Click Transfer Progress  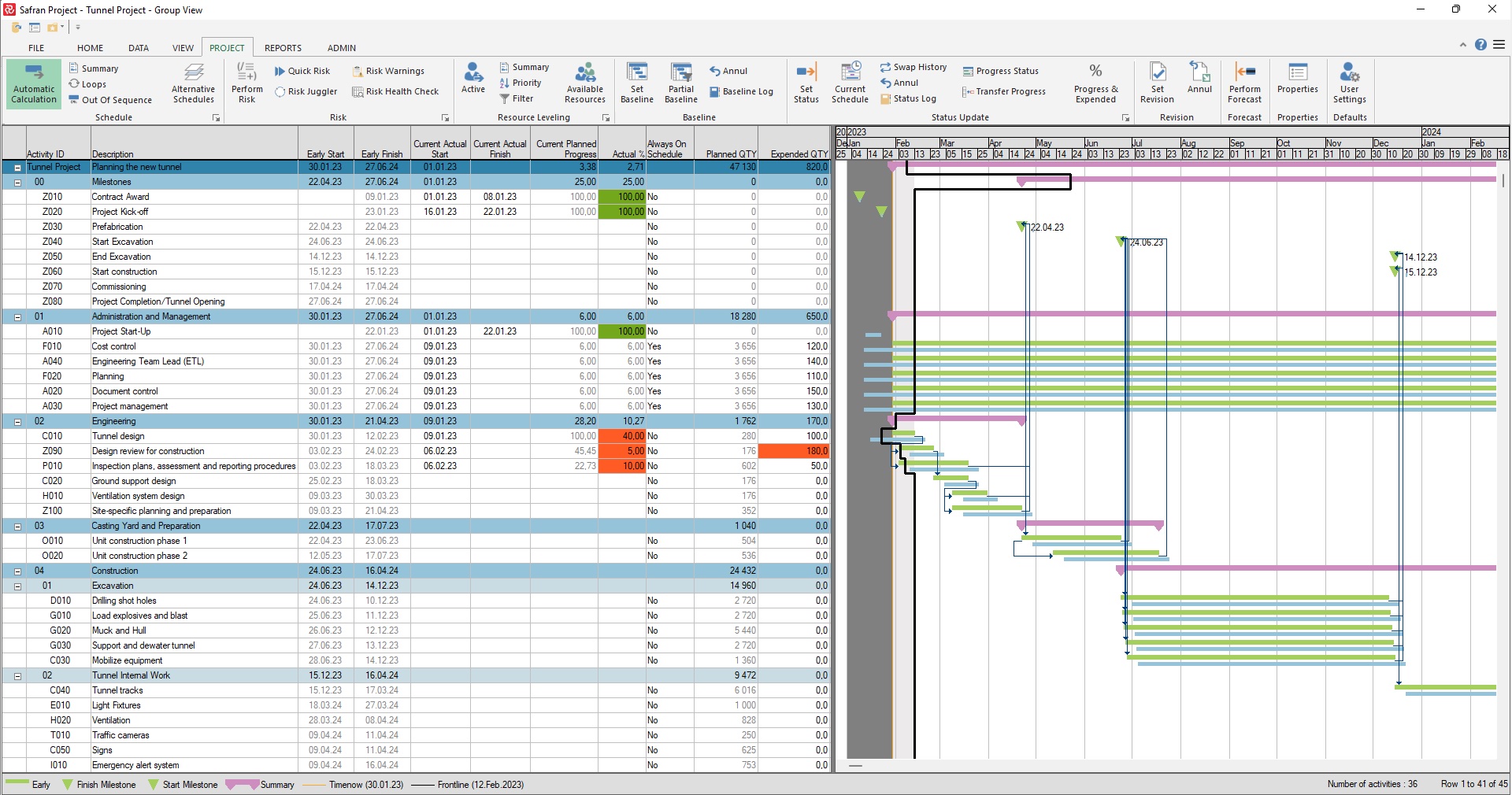click(1004, 91)
